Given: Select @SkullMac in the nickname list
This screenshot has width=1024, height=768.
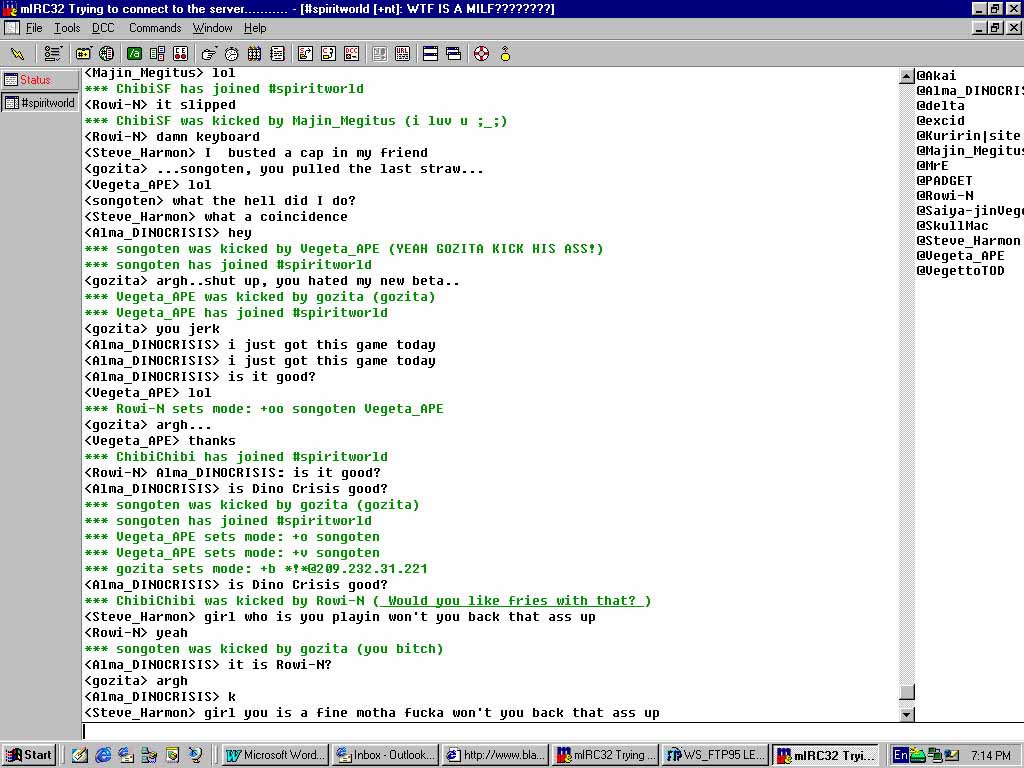Looking at the screenshot, I should pos(952,226).
